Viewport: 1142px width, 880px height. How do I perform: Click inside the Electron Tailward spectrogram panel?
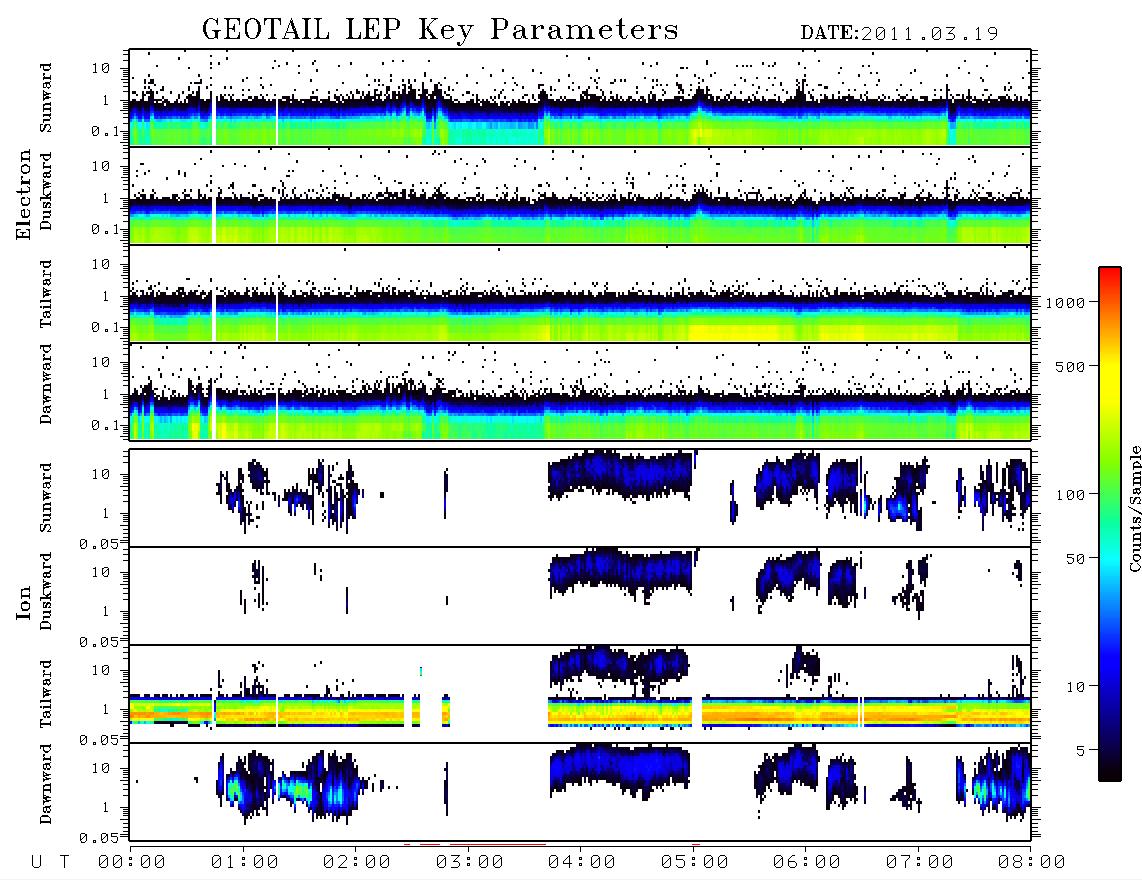[580, 294]
